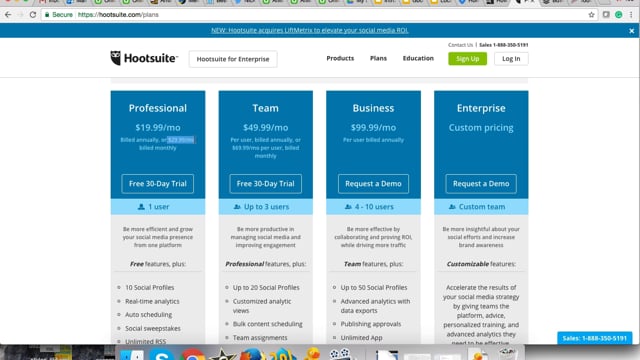Click Up to 50 Social Profiles item
Image resolution: width=640 pixels, height=360 pixels.
373,287
